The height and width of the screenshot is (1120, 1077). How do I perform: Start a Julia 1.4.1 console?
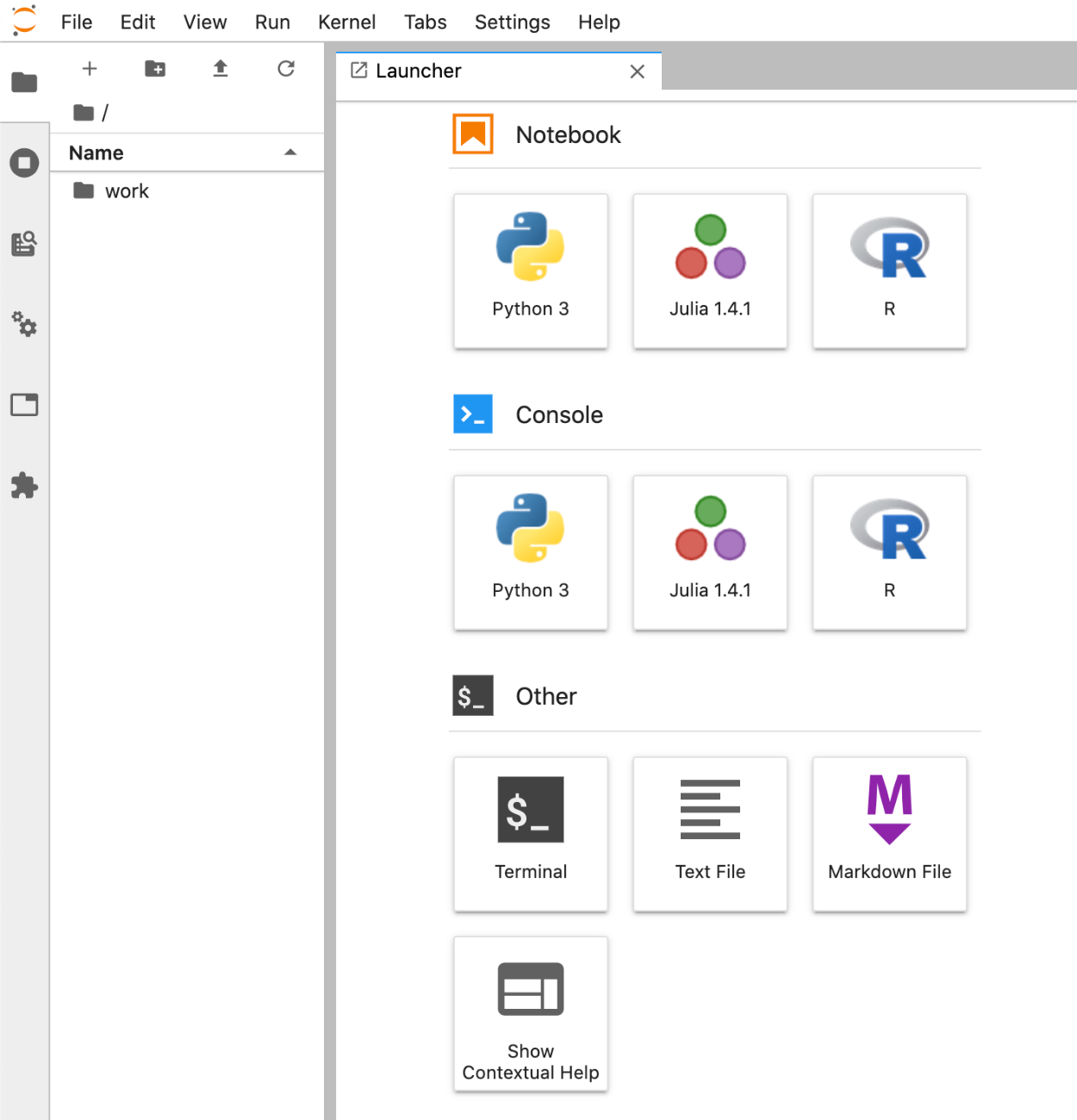(x=710, y=553)
